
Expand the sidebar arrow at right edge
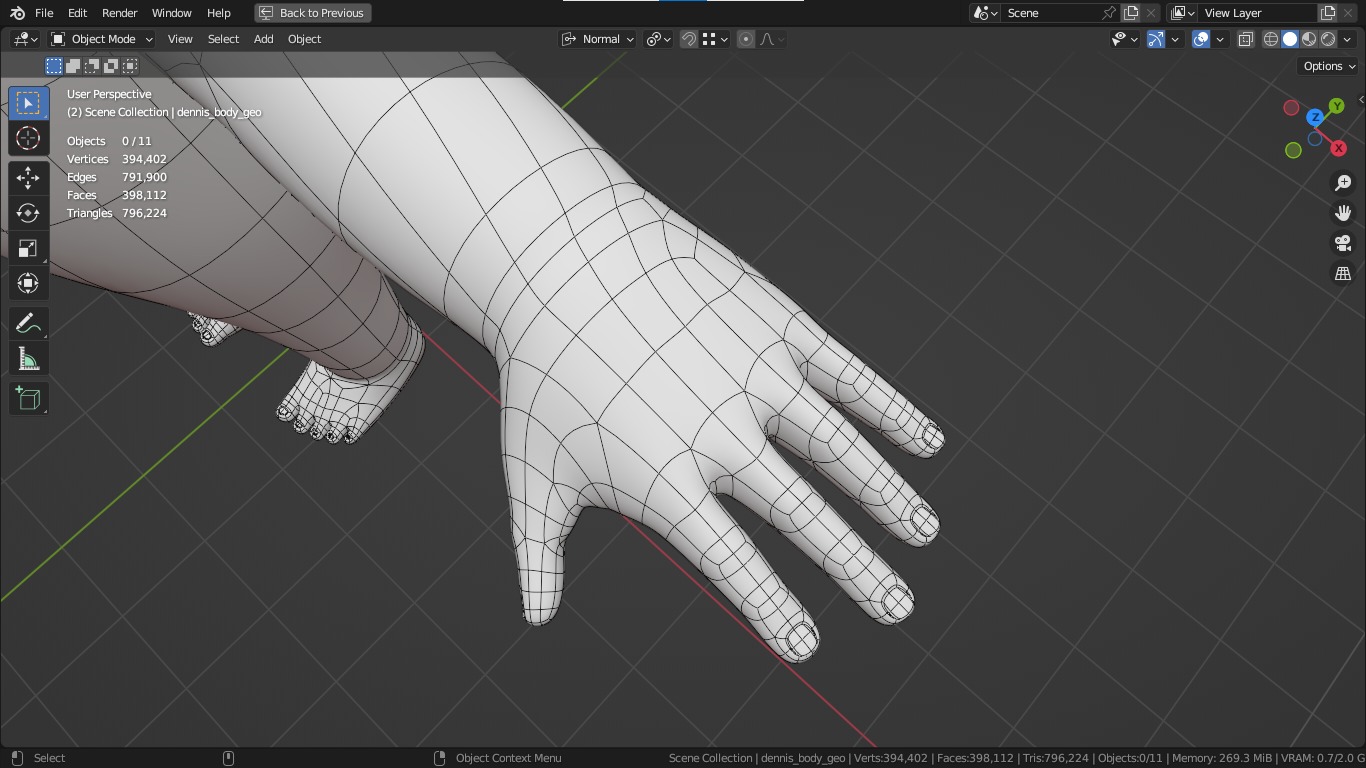1361,99
